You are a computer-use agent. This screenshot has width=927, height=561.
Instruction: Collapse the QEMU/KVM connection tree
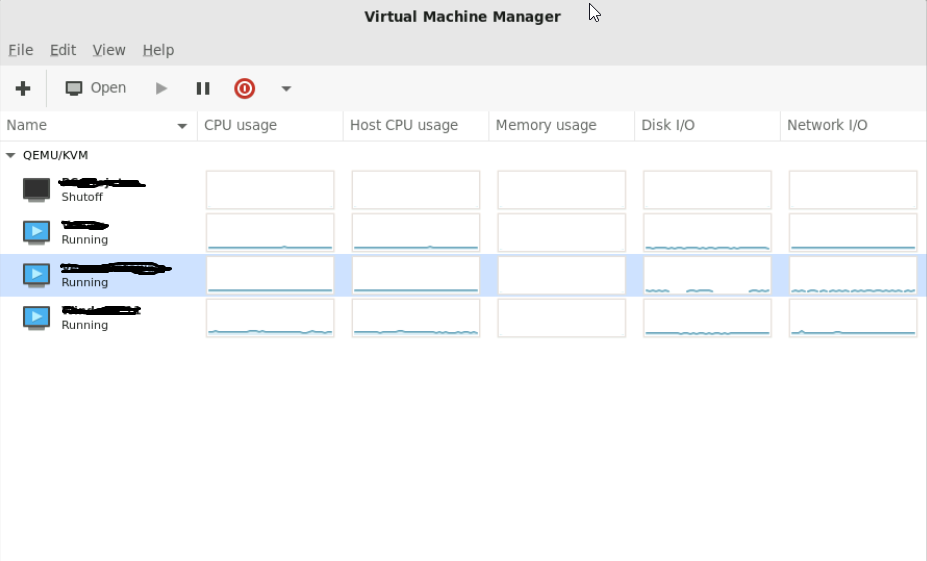[x=10, y=155]
